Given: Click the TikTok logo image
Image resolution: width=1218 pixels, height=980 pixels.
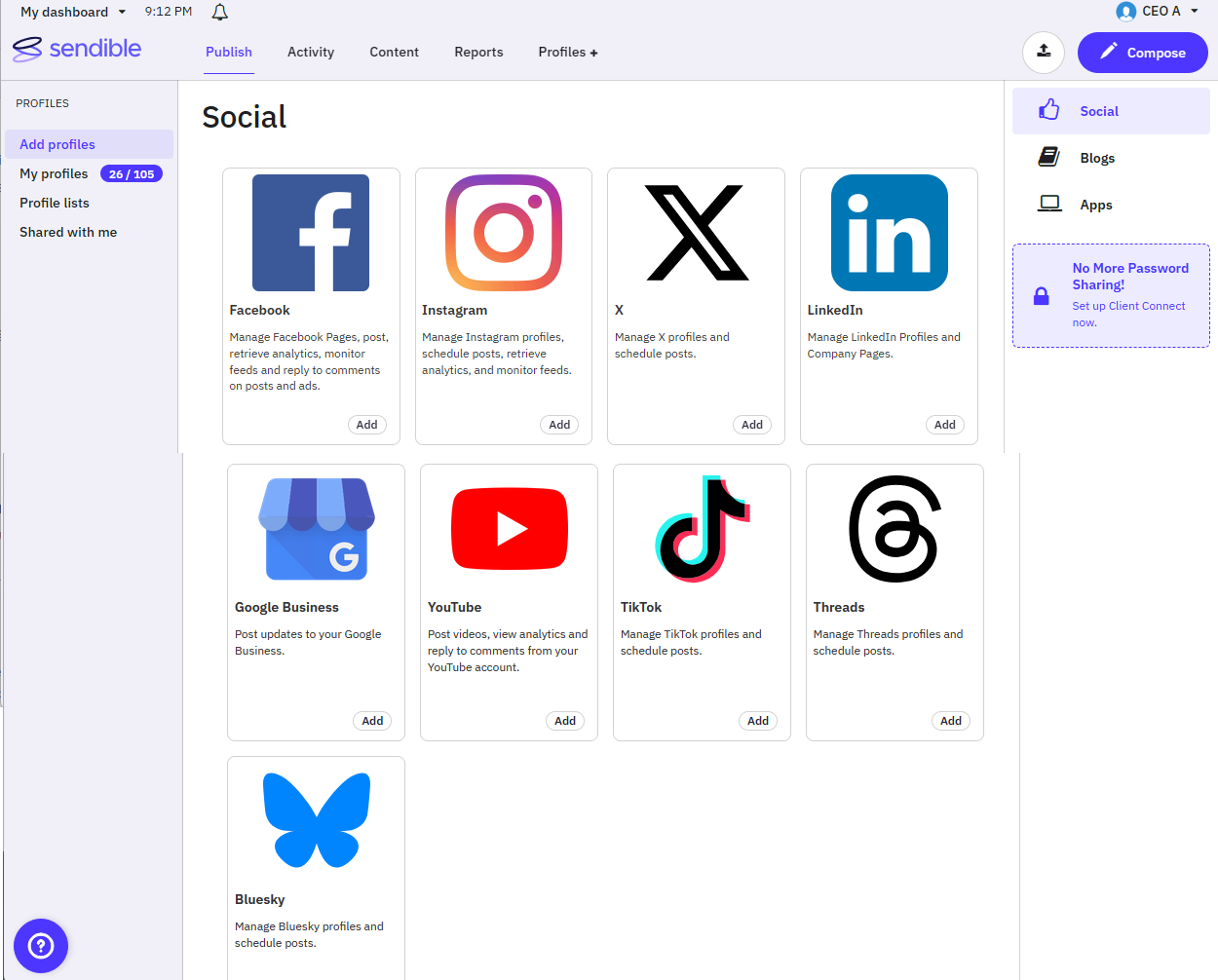Looking at the screenshot, I should (x=703, y=529).
